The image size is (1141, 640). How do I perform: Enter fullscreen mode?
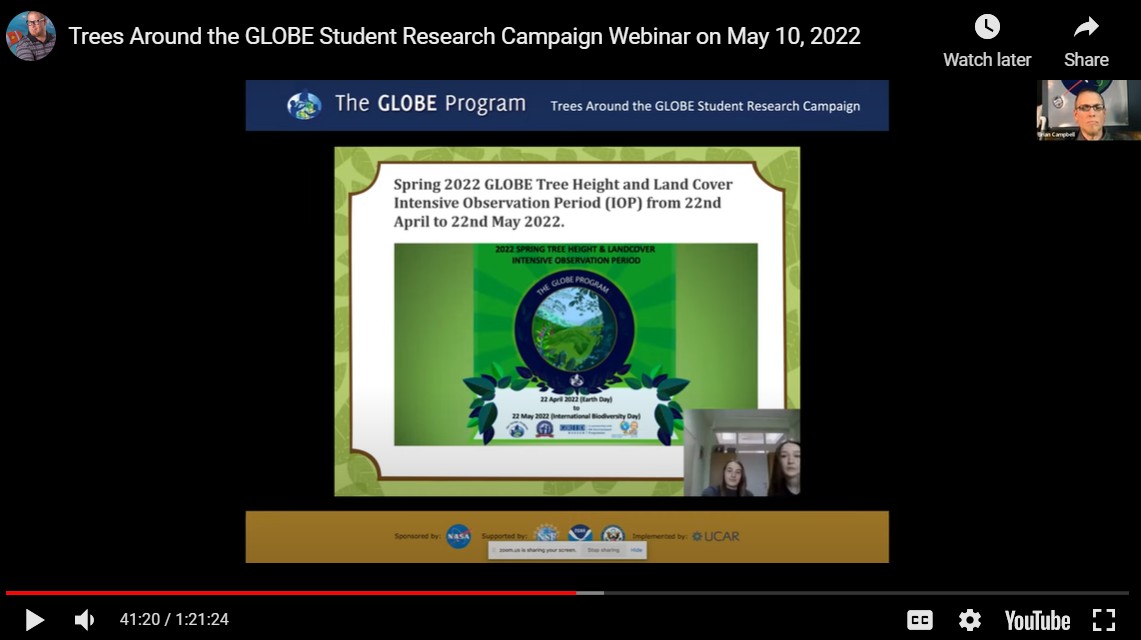1104,620
